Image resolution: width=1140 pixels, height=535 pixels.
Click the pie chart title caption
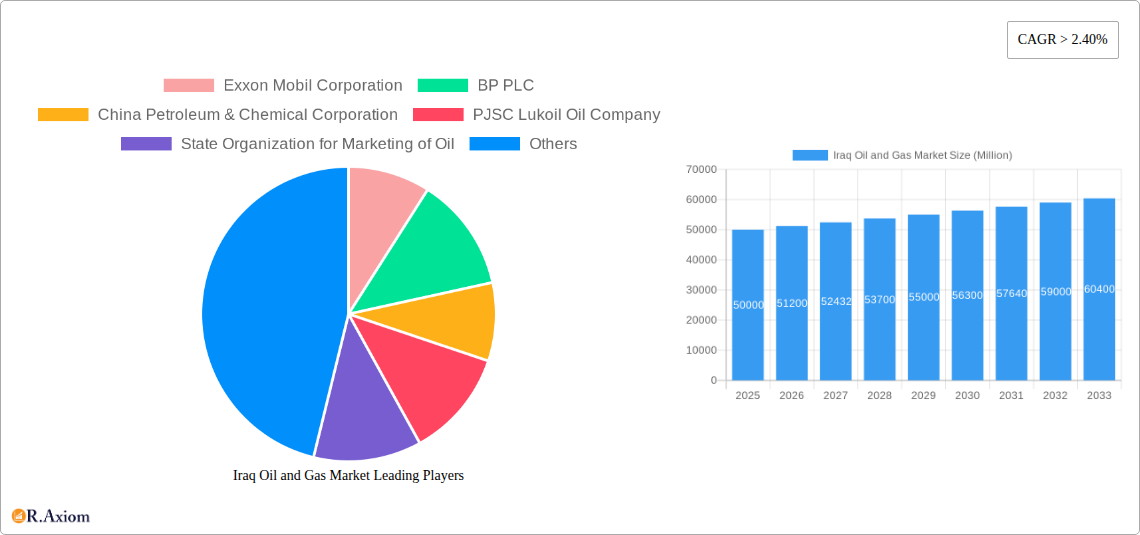[348, 475]
